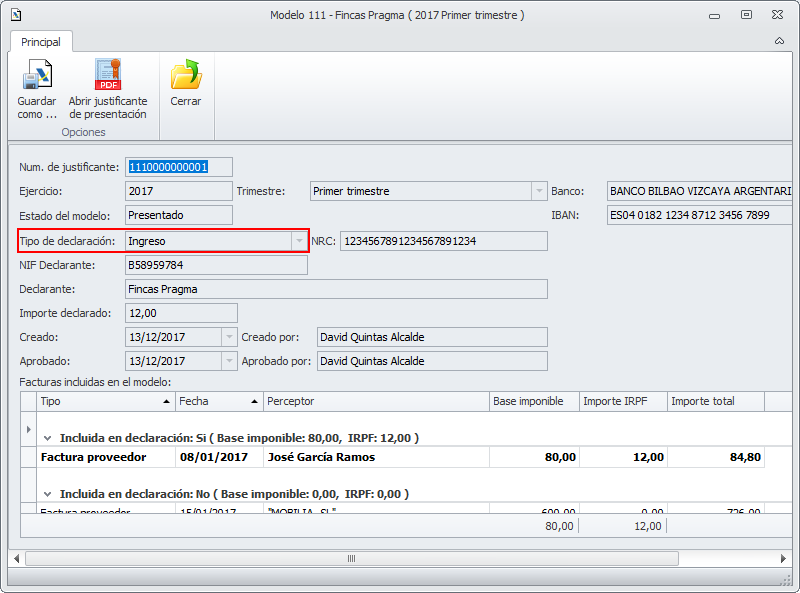Select the José García Ramos invoice row
Image resolution: width=800 pixels, height=593 pixels.
pyautogui.click(x=320, y=457)
